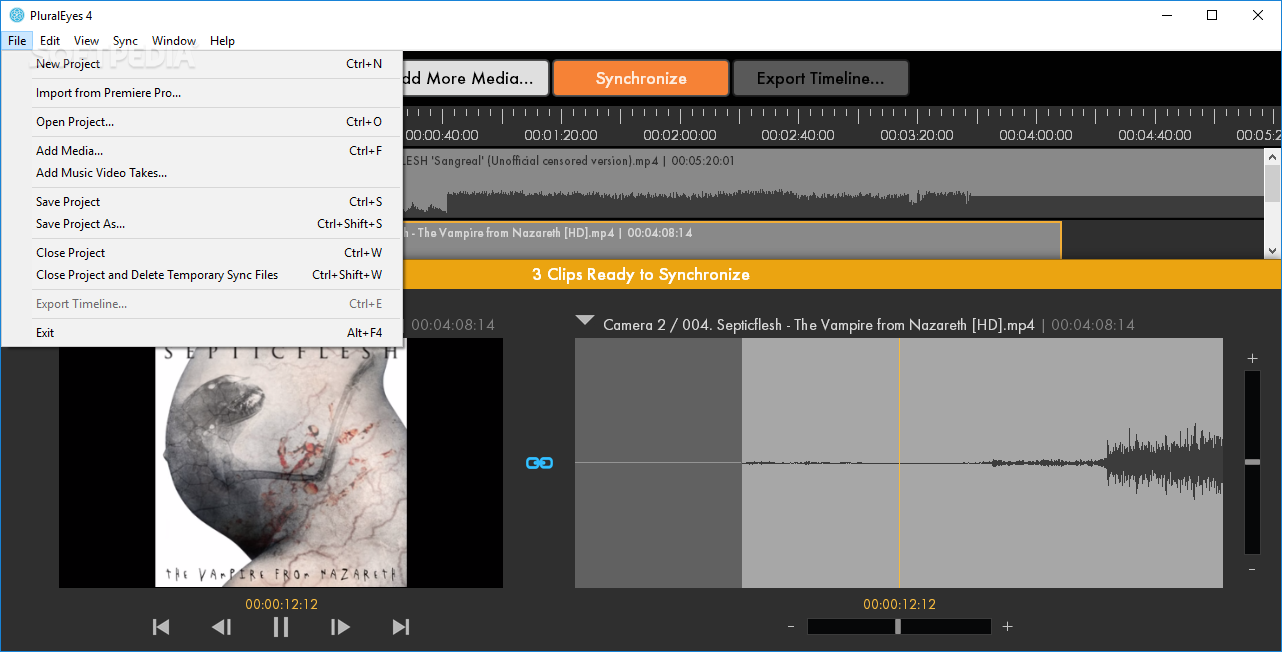Screen dimensions: 1282x652
Task: Collapse the Camera 2 clip disclosure triangle
Action: 585,322
